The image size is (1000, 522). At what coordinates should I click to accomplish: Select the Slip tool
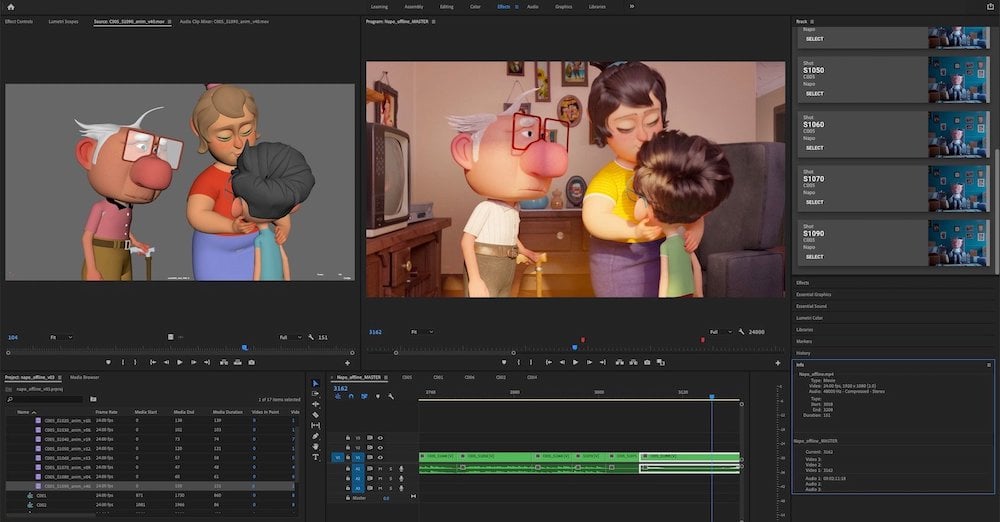pyautogui.click(x=315, y=426)
